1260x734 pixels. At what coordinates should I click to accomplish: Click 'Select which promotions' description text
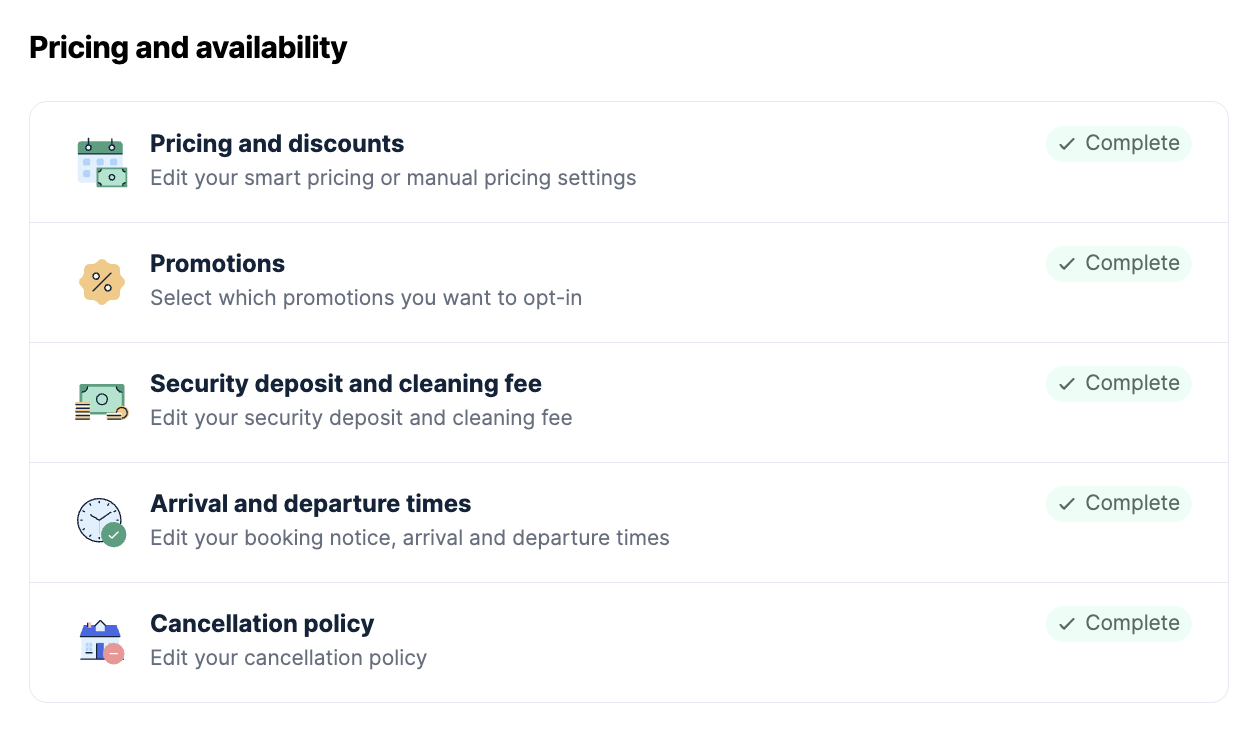click(366, 298)
